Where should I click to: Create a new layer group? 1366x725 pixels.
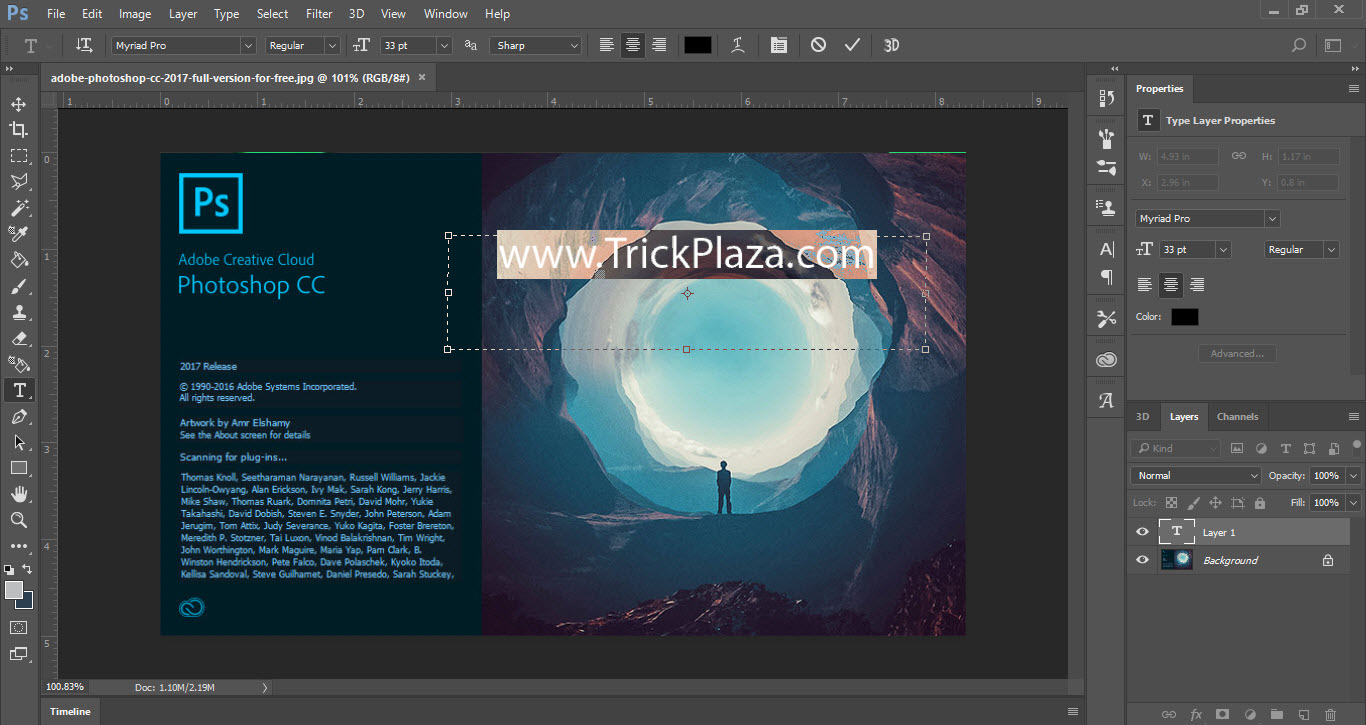[x=1276, y=714]
